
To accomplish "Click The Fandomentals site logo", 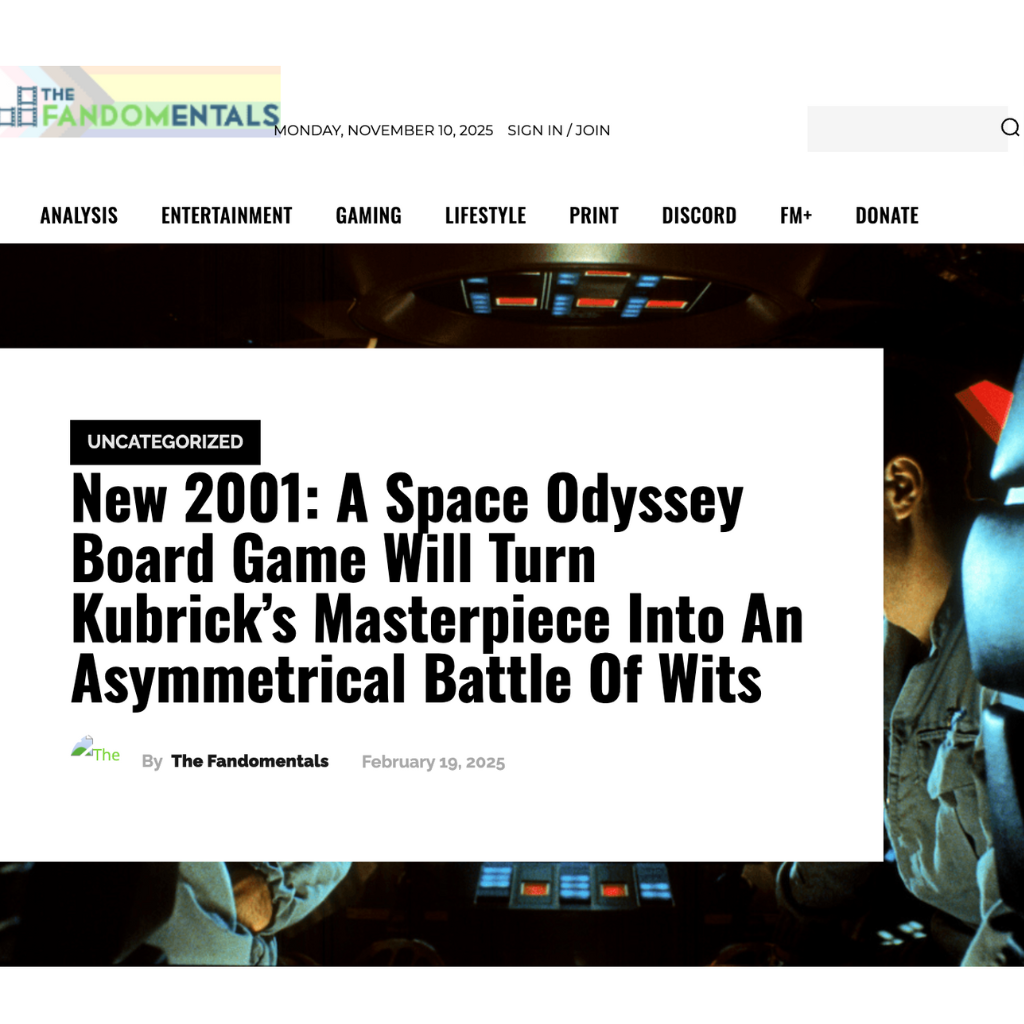I will (140, 102).
